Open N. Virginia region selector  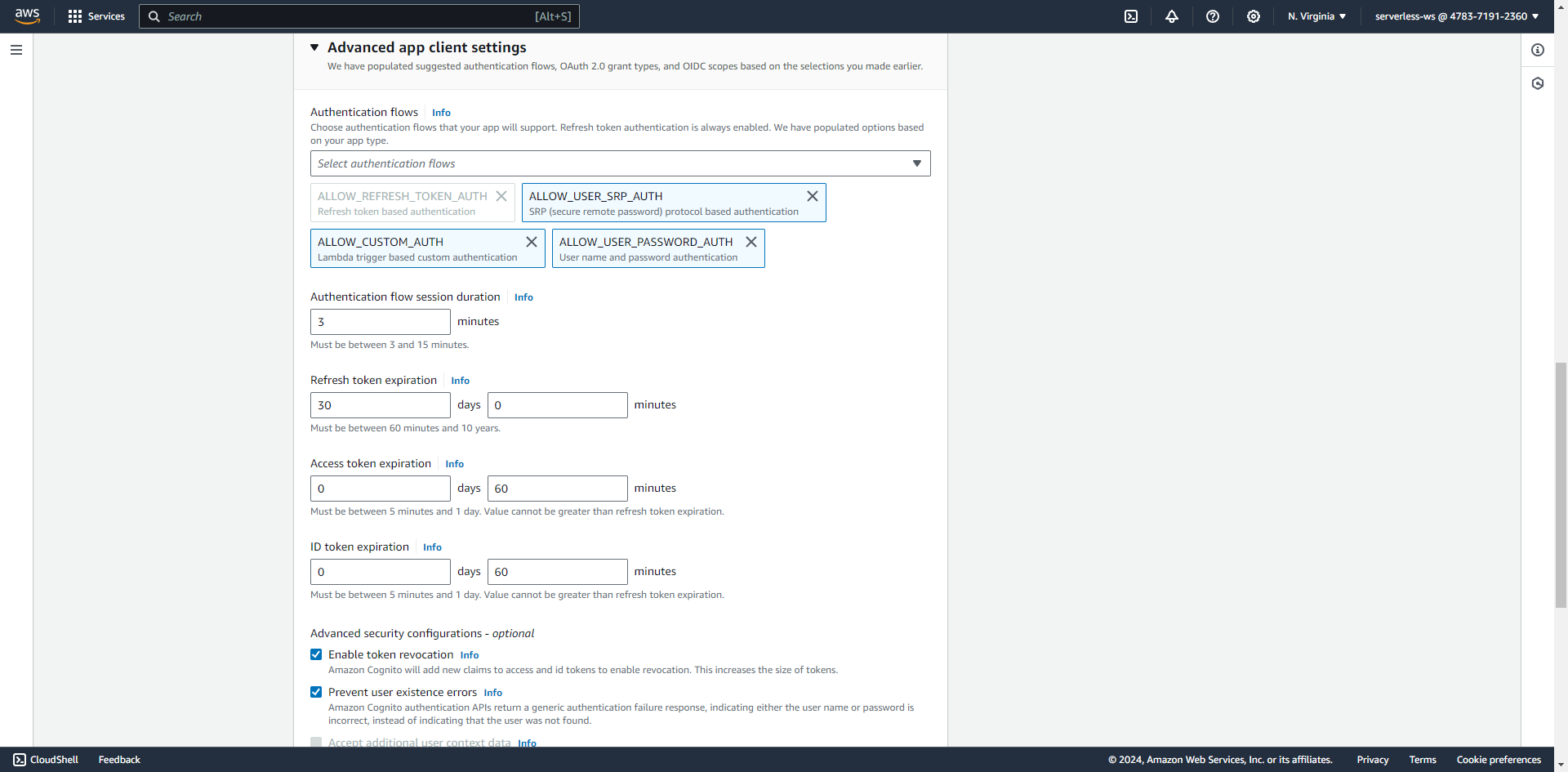[1316, 16]
